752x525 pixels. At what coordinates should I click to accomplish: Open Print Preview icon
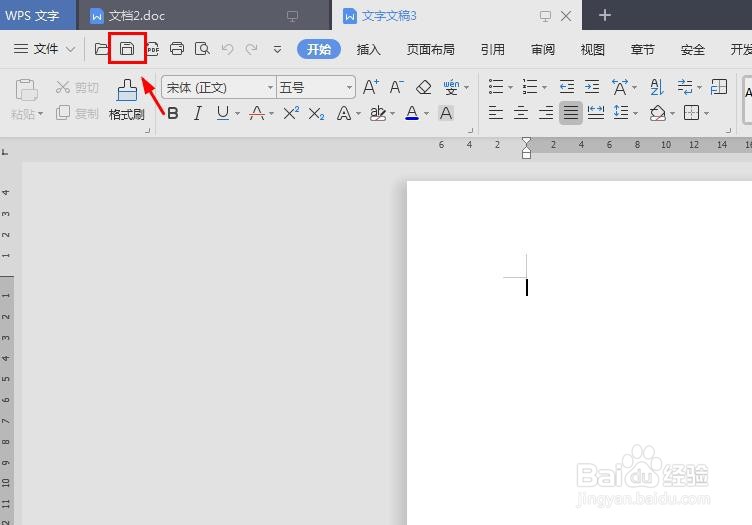click(202, 48)
